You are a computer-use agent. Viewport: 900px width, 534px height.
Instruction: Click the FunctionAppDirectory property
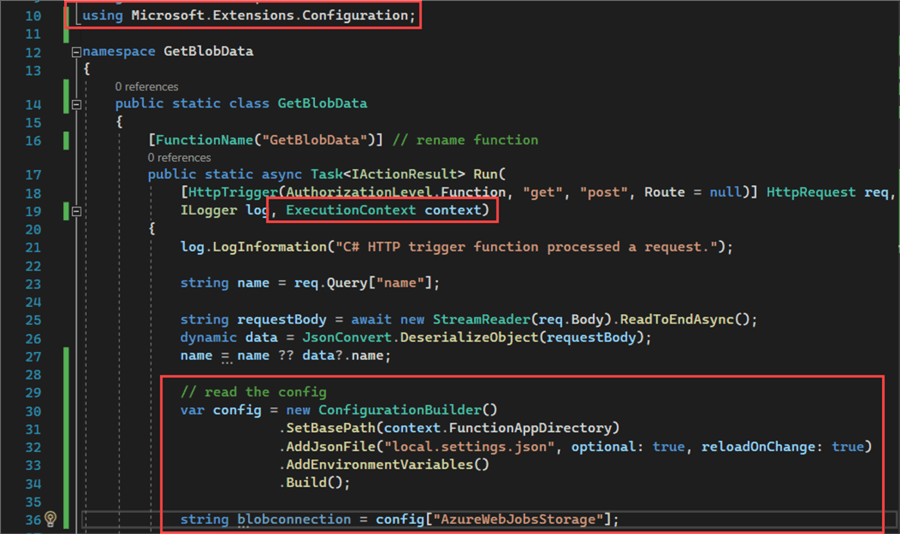[530, 428]
